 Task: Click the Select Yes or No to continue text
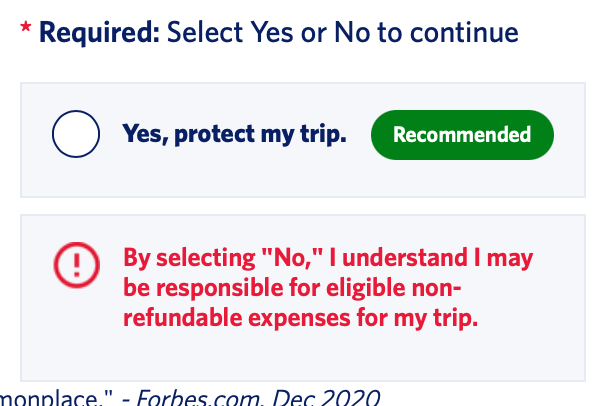[343, 32]
